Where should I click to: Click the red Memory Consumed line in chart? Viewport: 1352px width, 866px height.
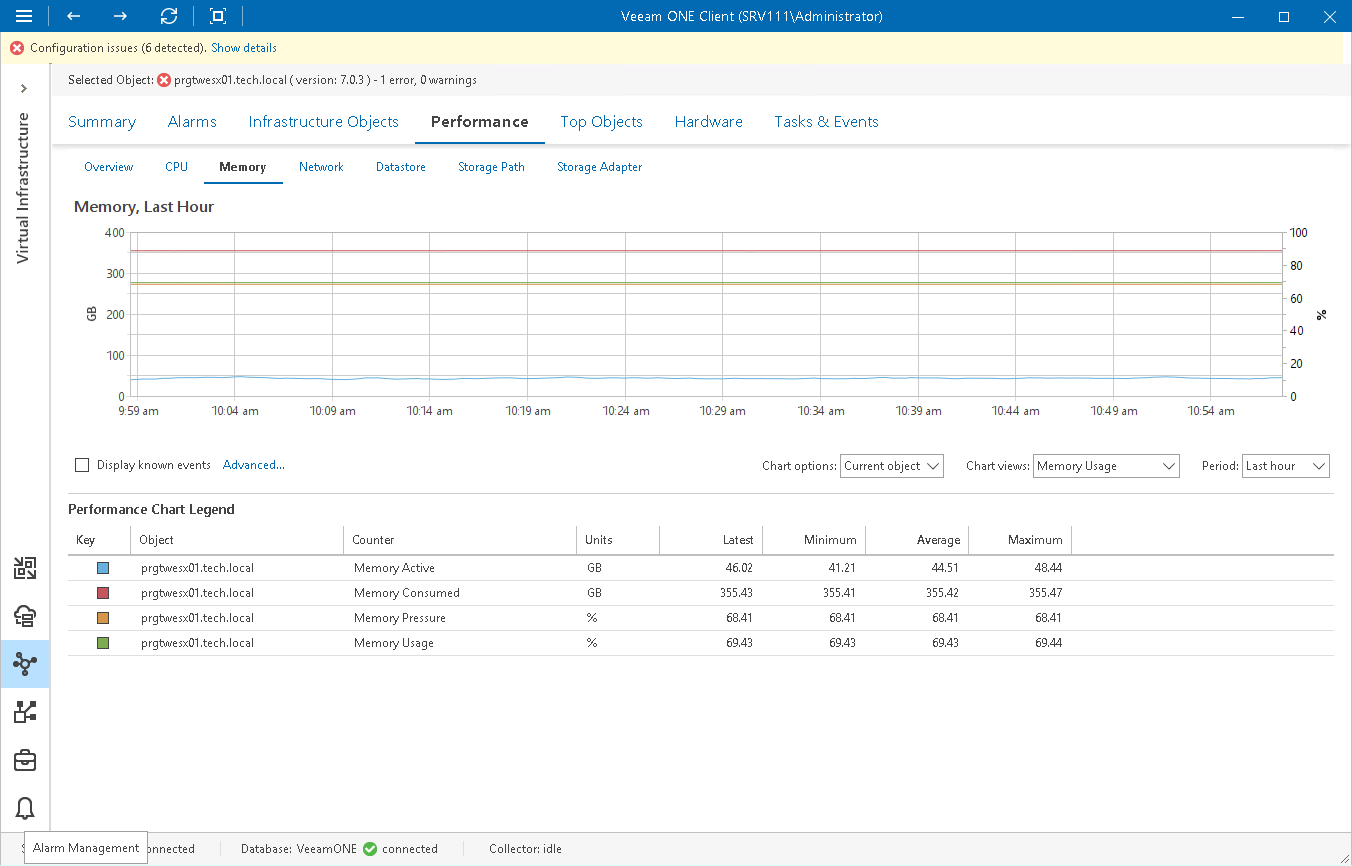point(707,251)
